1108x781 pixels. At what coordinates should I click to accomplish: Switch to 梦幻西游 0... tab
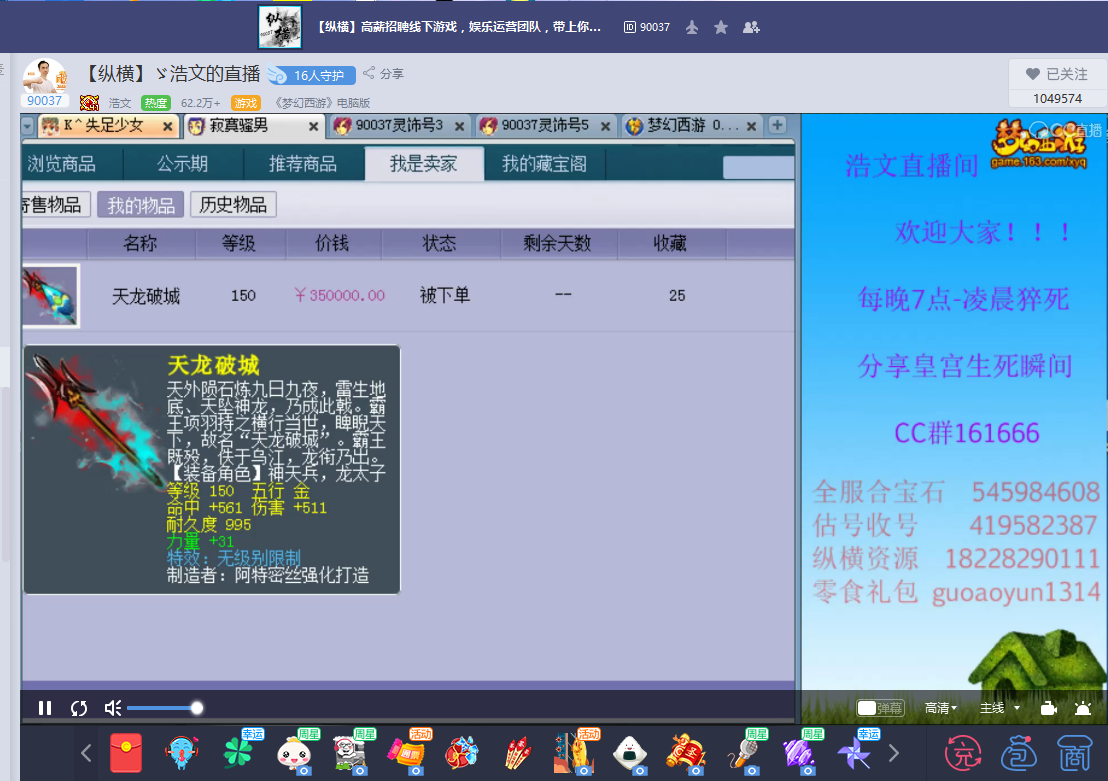point(691,126)
